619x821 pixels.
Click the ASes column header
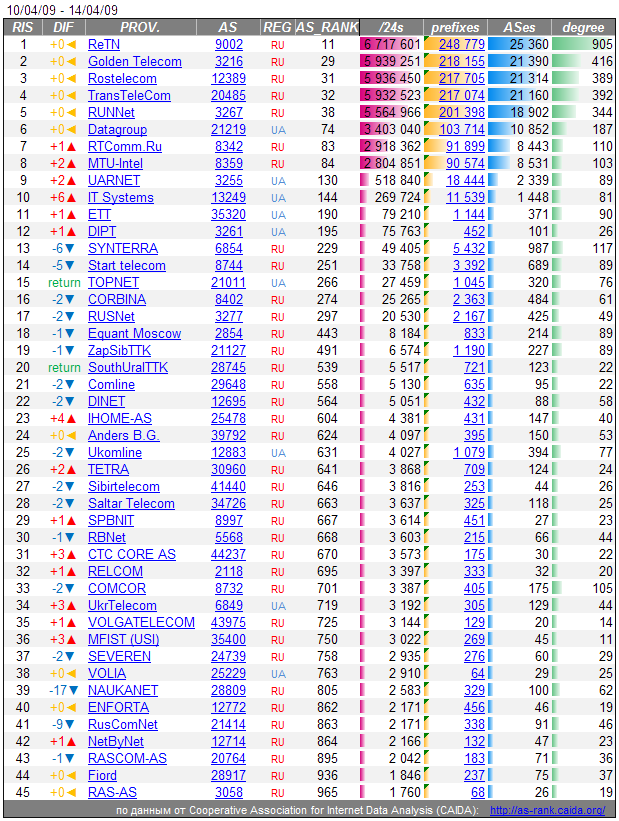[x=519, y=27]
